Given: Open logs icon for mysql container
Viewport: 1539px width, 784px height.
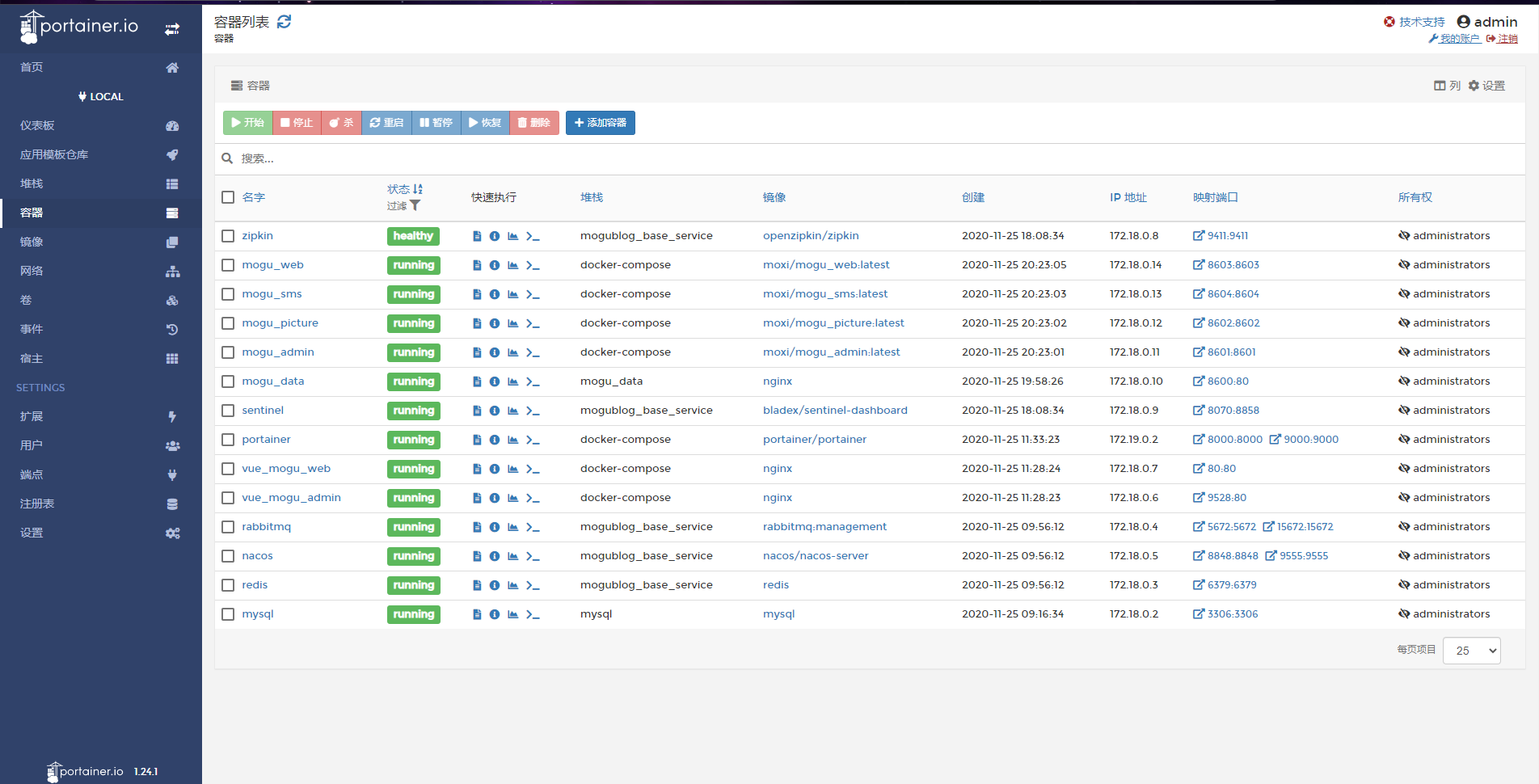Looking at the screenshot, I should click(x=477, y=614).
